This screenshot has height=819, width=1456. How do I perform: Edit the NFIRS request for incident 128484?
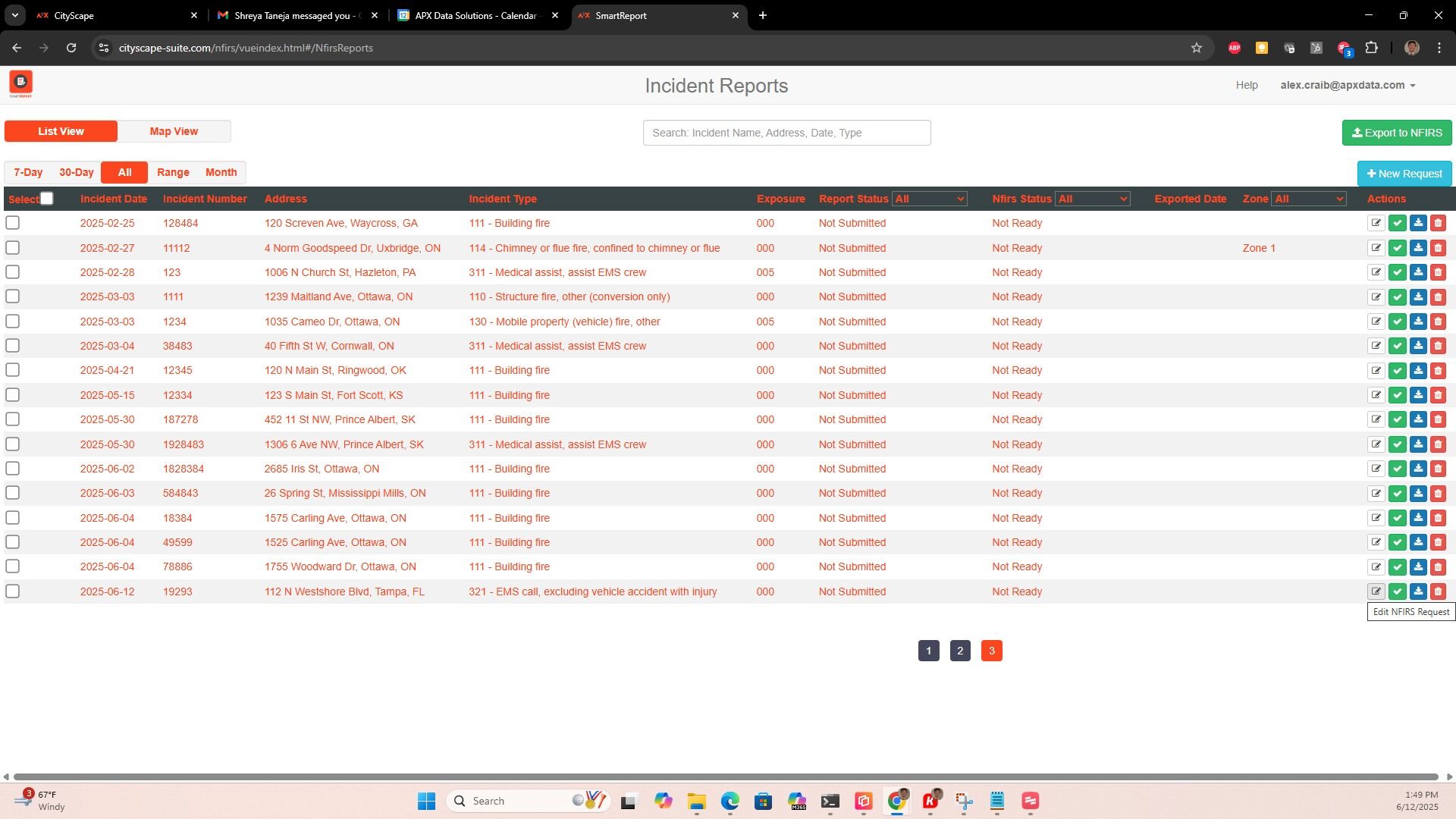click(x=1377, y=223)
